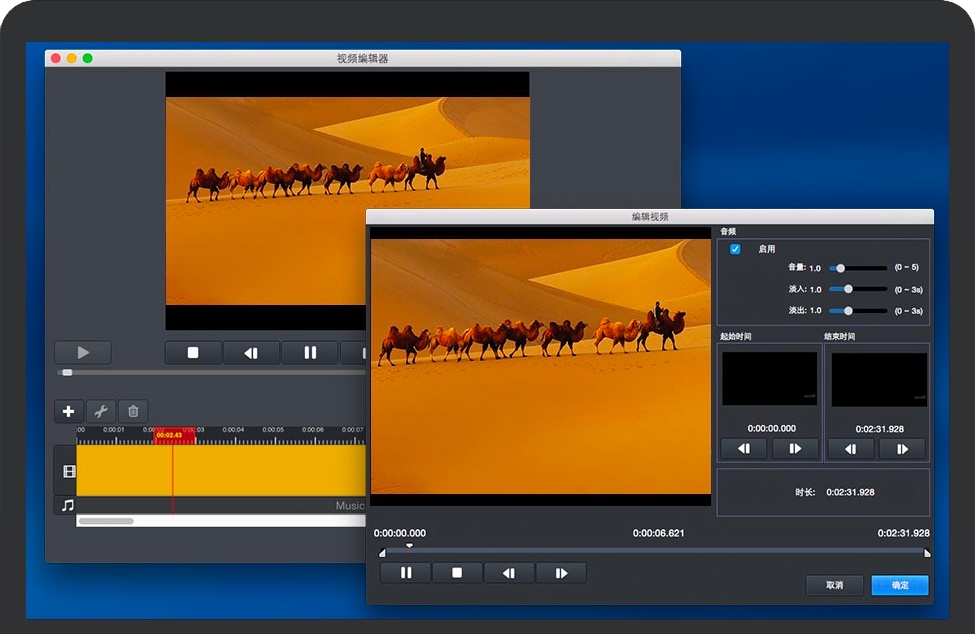The image size is (975, 634).
Task: Step forward one frame in the dialog transport
Action: 561,573
